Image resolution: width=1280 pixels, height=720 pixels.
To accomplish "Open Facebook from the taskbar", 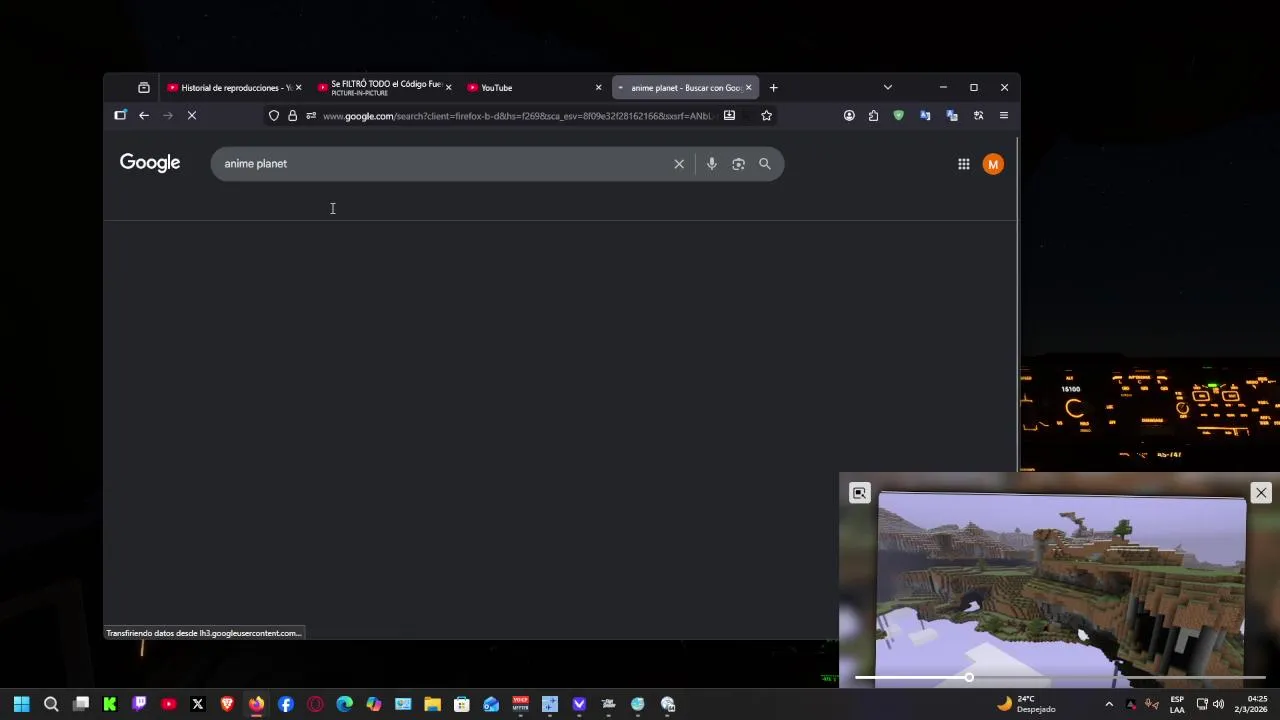I will [286, 704].
